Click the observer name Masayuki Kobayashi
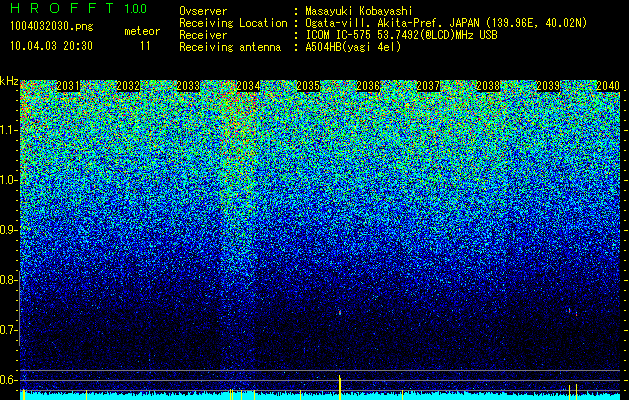This screenshot has width=629, height=400. pos(359,11)
